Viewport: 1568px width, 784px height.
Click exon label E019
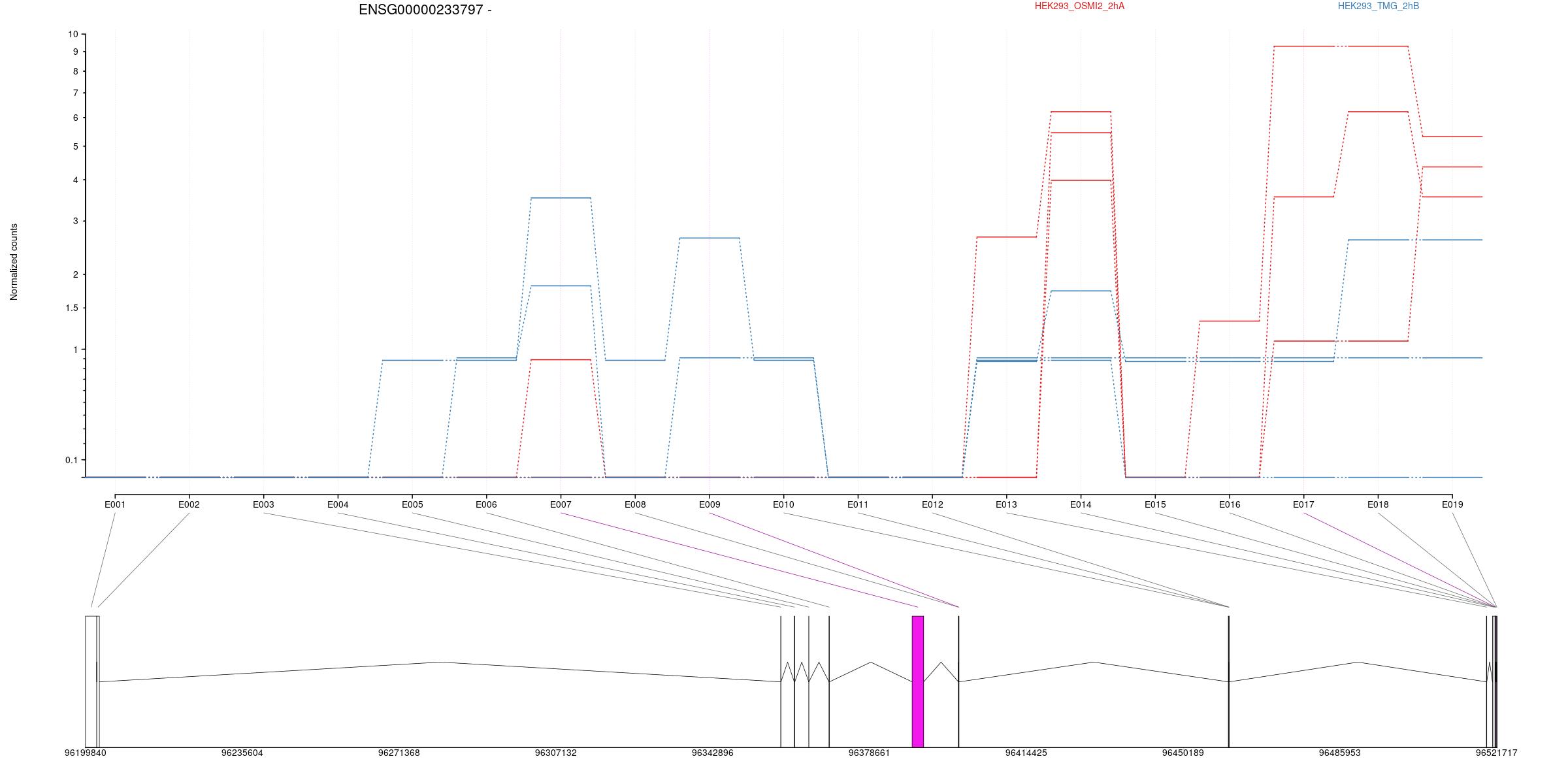point(1452,504)
